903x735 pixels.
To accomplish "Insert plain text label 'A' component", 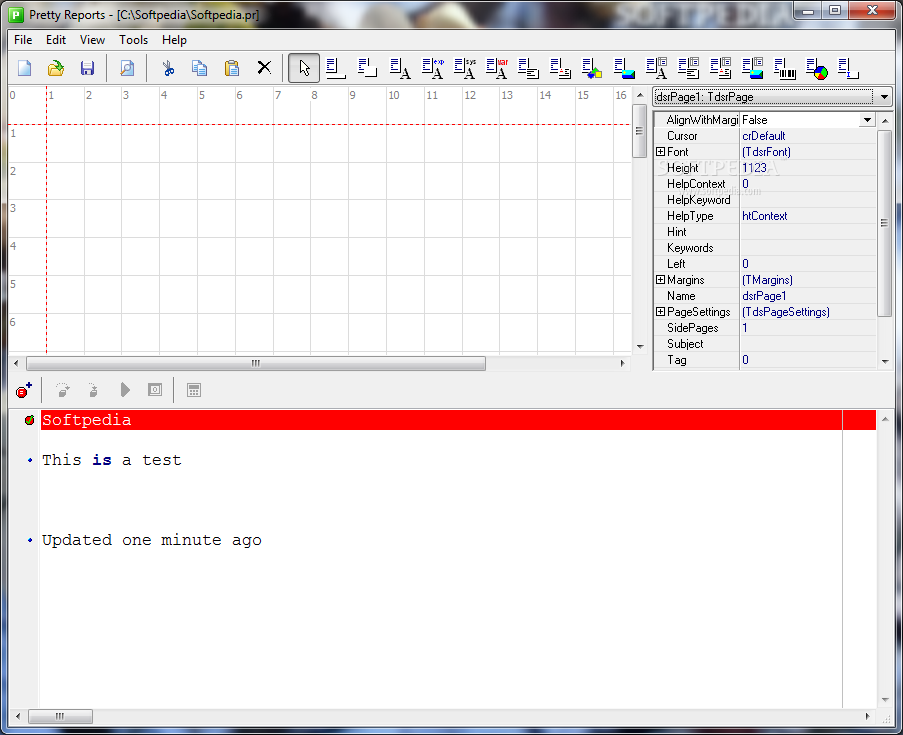I will tap(400, 69).
